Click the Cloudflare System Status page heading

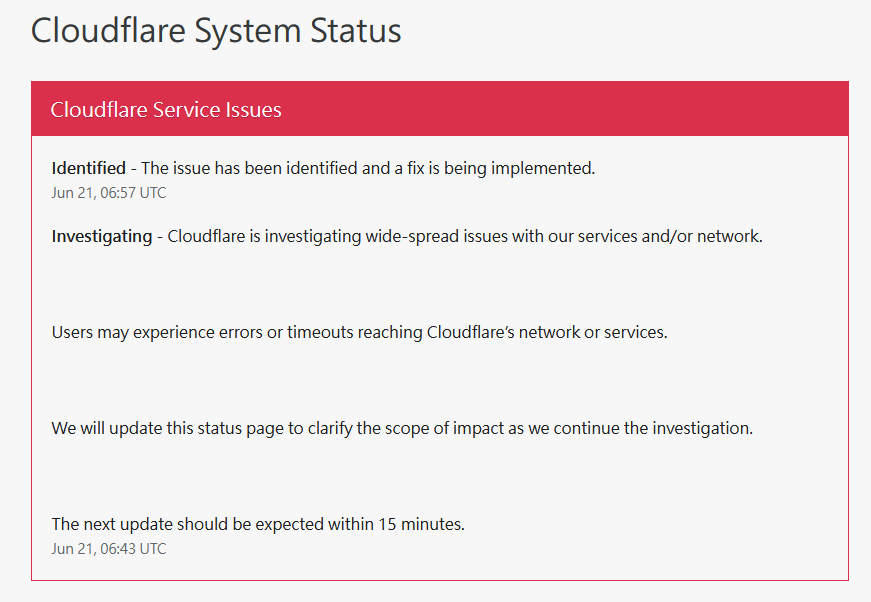pos(216,31)
